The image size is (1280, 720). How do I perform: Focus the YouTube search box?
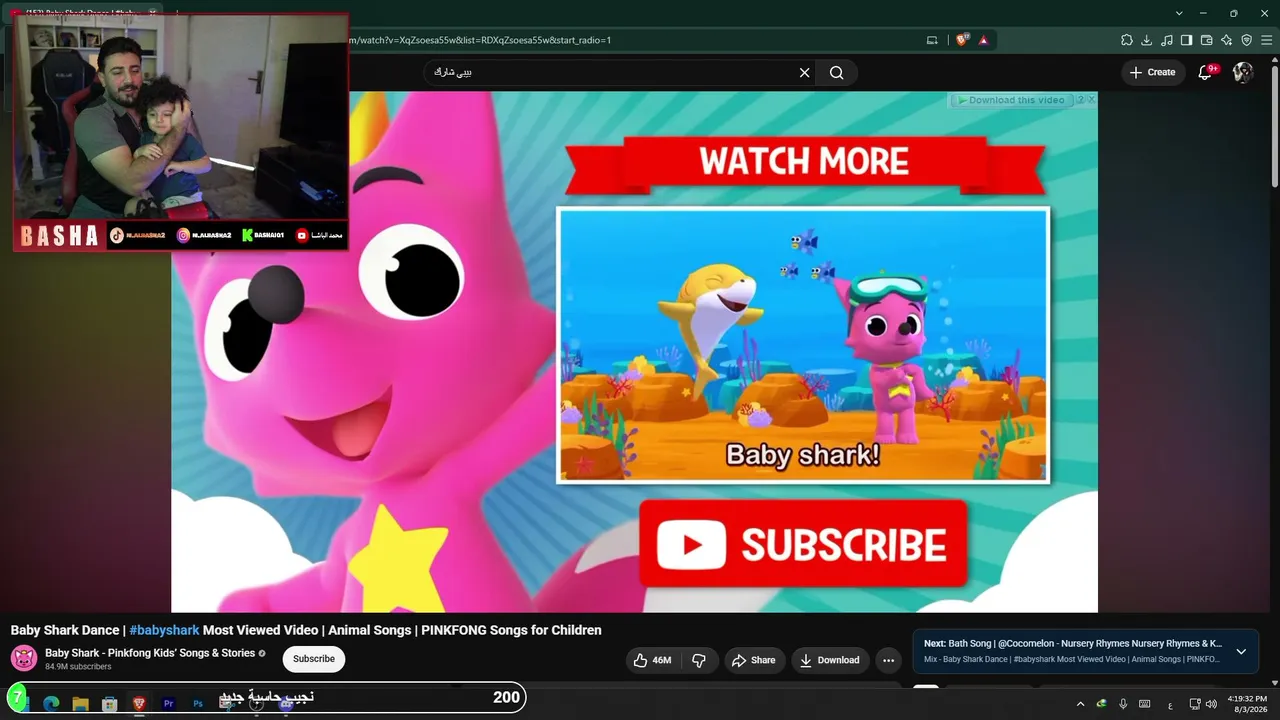pos(610,72)
